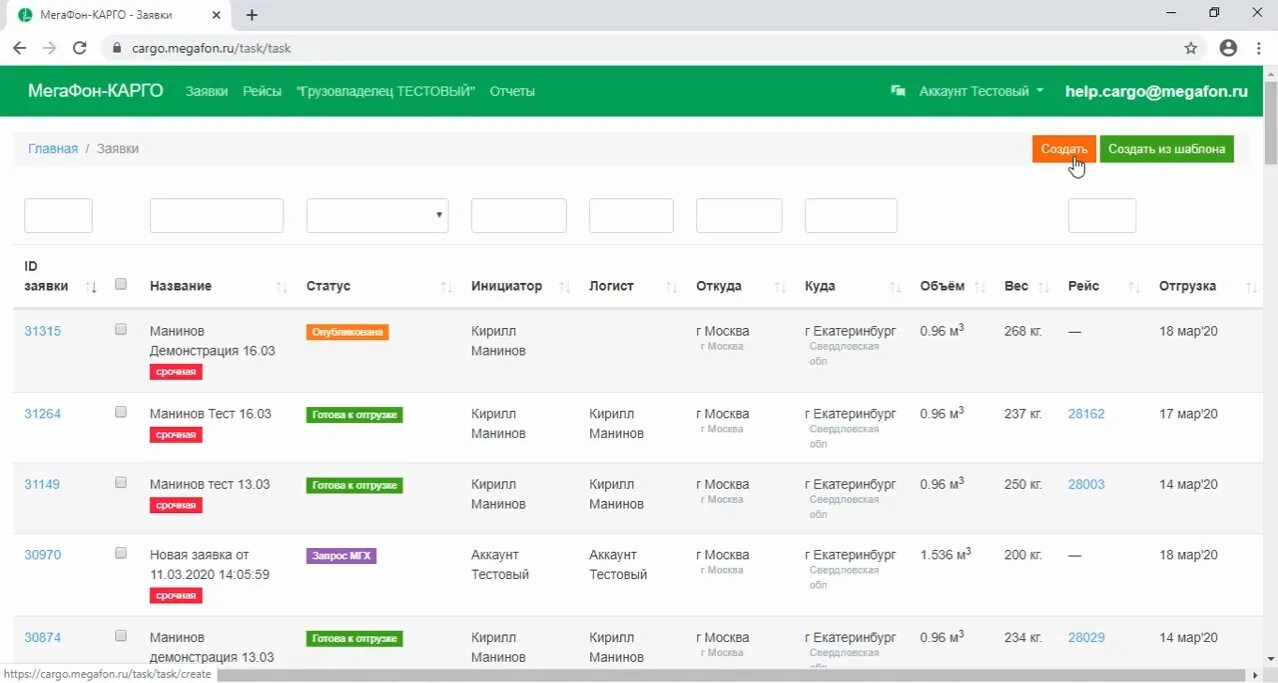Sort by Откуда column arrows
Viewport: 1278px width, 683px height.
pos(780,287)
